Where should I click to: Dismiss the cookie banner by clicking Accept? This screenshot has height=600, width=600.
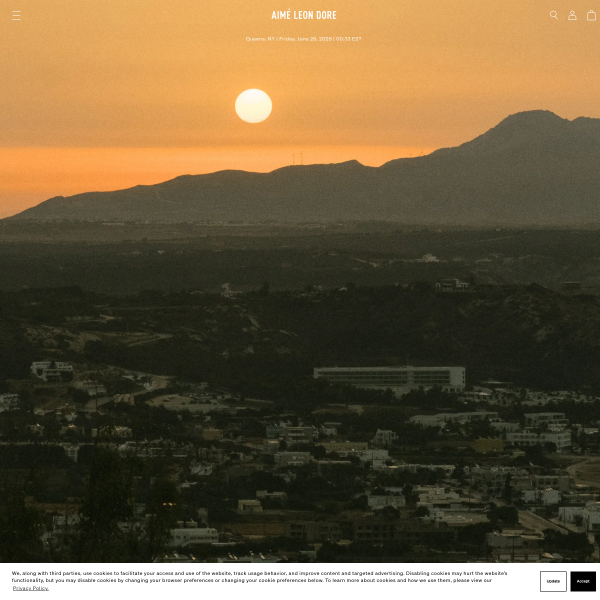(x=583, y=581)
